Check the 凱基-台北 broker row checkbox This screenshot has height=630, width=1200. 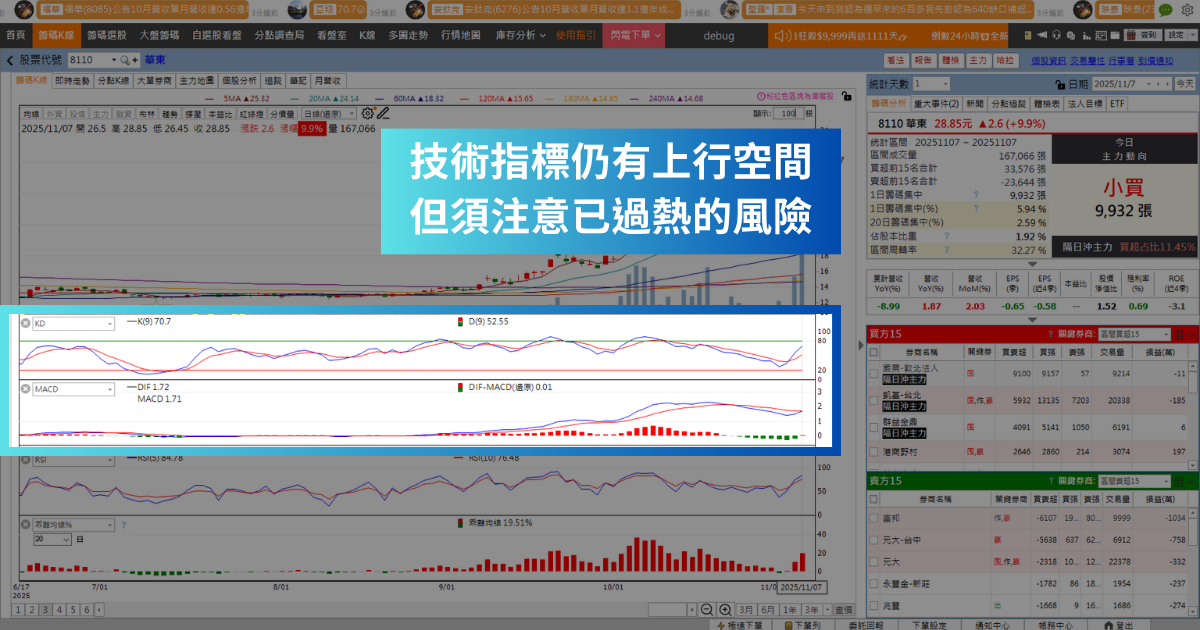coord(874,427)
